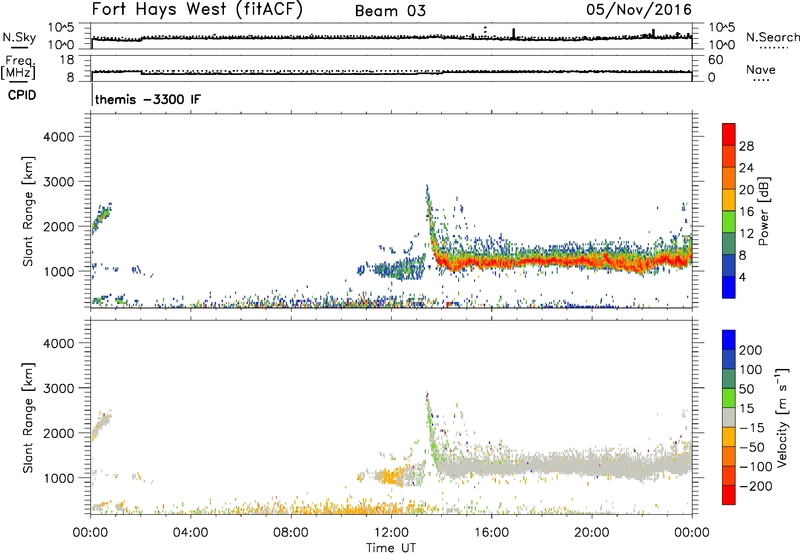Click the "-15" value on the velocity scale

pyautogui.click(x=752, y=428)
